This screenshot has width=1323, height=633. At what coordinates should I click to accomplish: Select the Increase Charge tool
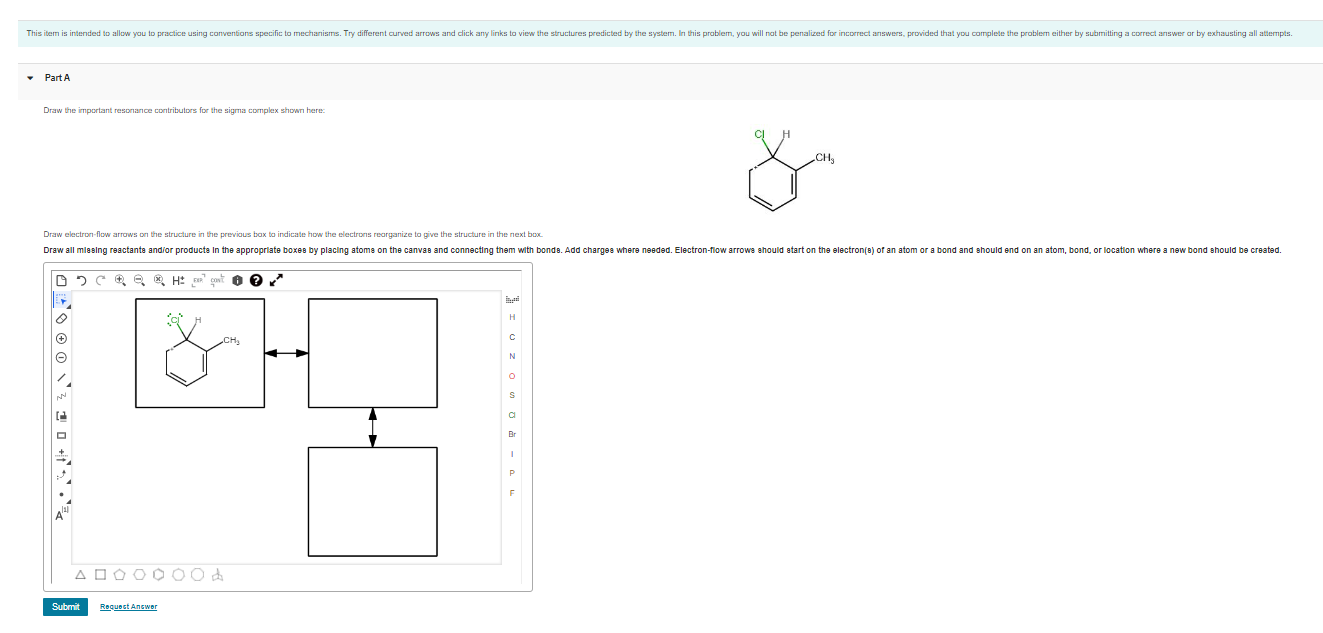62,339
